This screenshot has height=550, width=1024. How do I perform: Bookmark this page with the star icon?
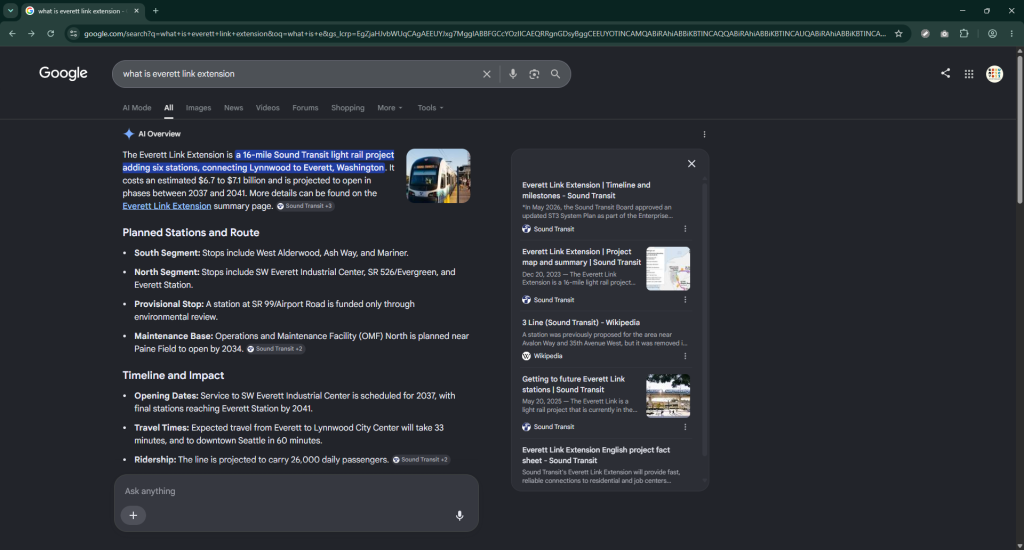pos(899,33)
